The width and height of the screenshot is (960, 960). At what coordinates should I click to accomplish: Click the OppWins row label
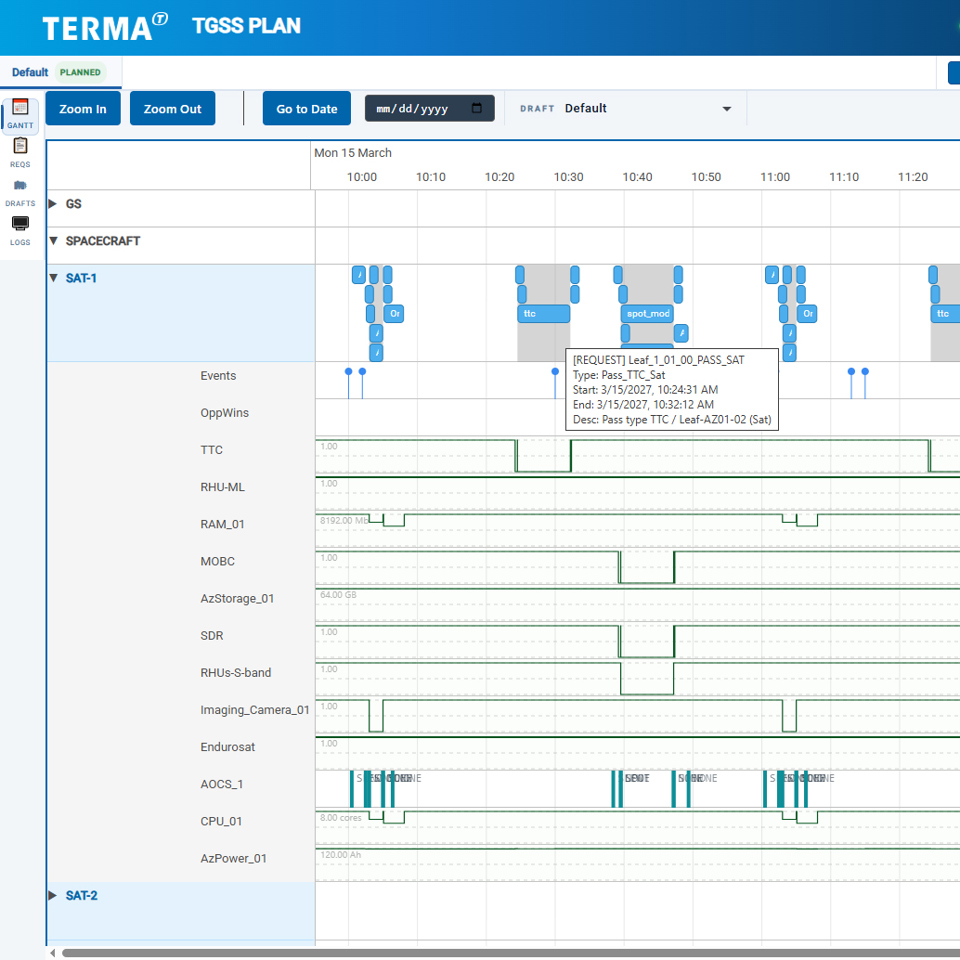(225, 413)
